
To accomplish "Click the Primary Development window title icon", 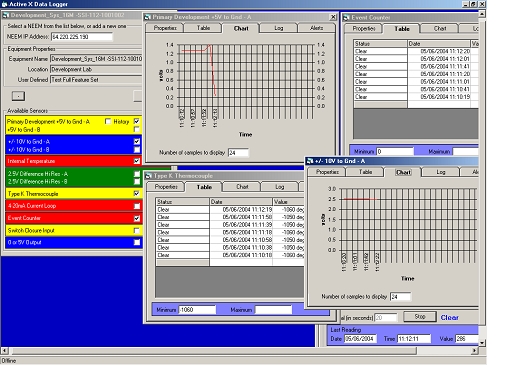I will [x=148, y=17].
